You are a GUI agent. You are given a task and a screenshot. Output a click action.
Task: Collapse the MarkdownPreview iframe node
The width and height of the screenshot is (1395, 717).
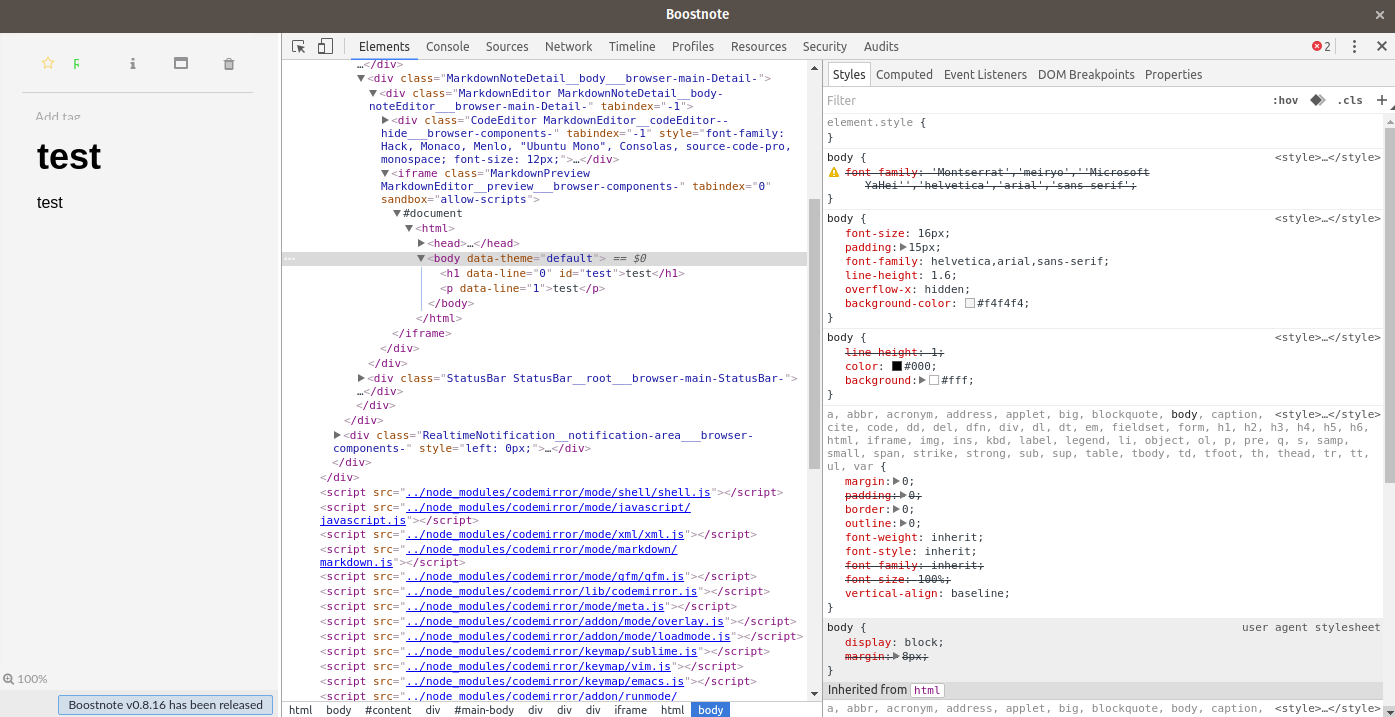coord(386,173)
